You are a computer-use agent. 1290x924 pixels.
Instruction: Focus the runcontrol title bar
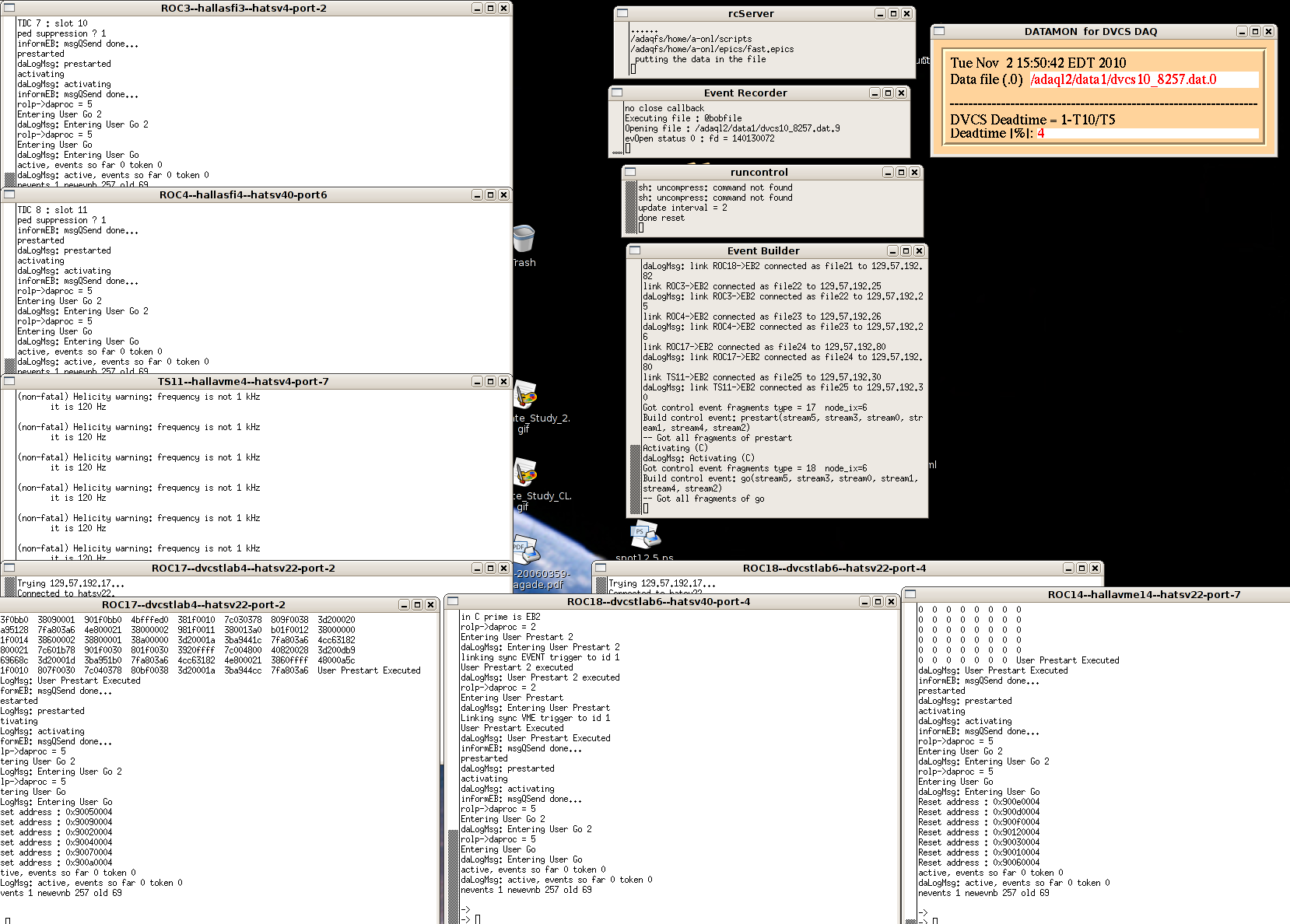pos(759,172)
